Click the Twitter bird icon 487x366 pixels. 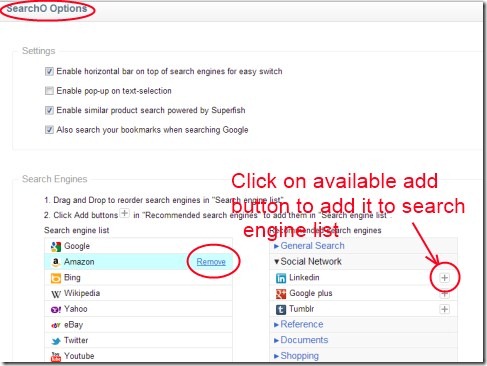(56, 341)
